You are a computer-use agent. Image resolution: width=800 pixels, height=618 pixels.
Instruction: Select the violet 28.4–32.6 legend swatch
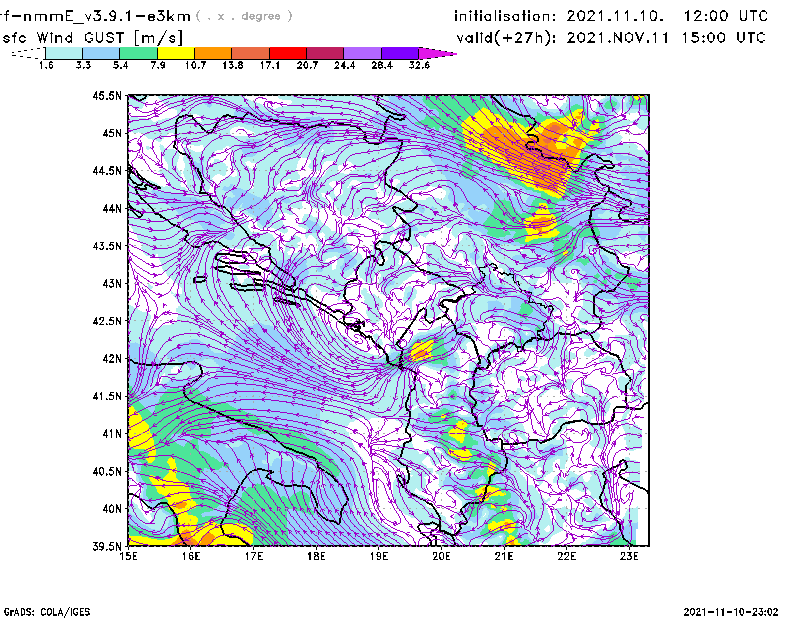click(399, 53)
